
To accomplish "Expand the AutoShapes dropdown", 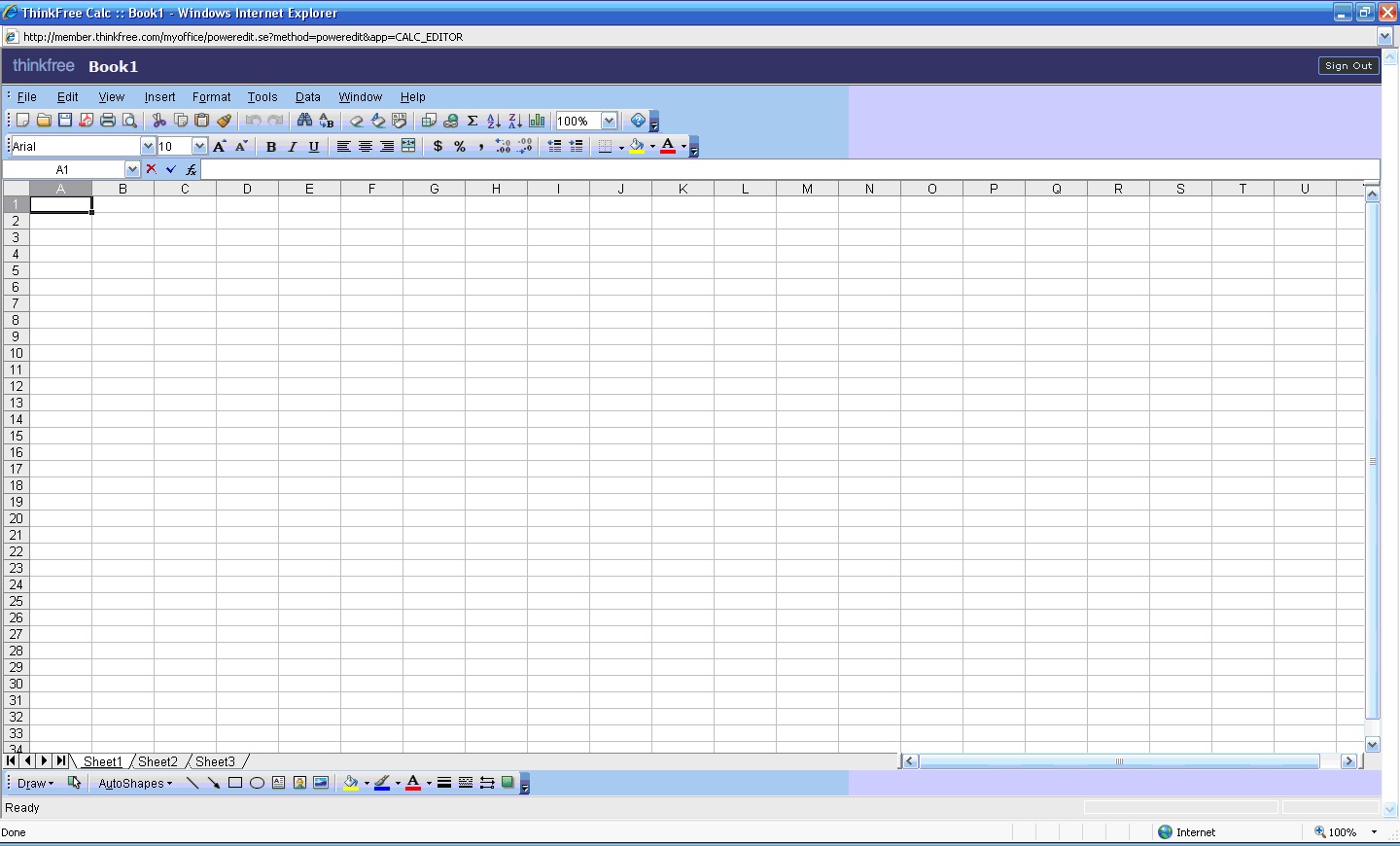I will pos(135,784).
